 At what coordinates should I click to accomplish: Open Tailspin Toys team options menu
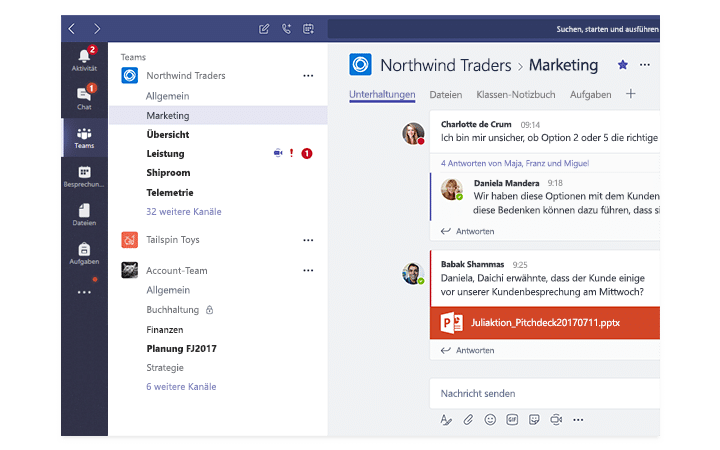tap(308, 240)
